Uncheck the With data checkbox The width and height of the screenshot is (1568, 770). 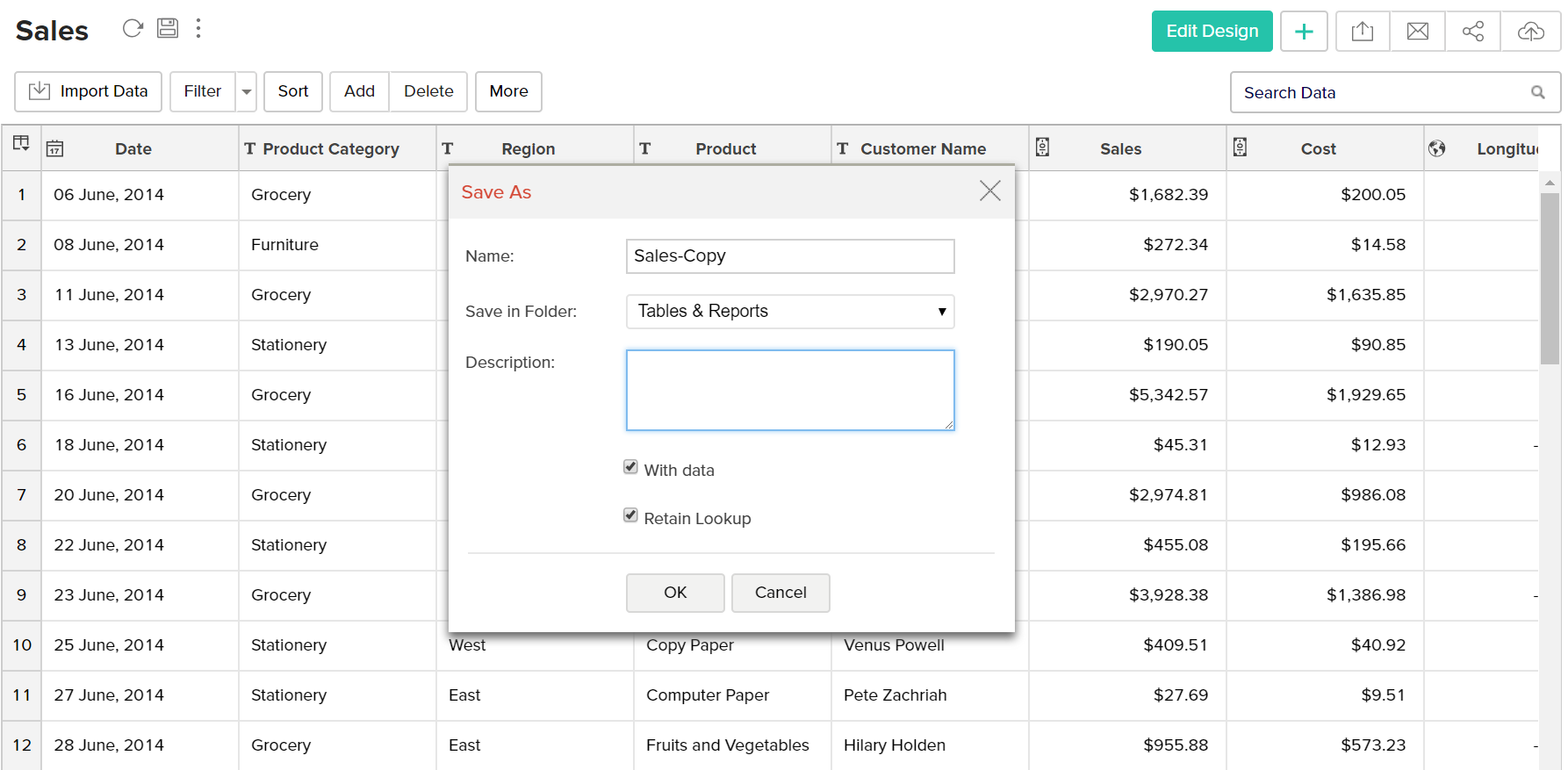tap(630, 467)
